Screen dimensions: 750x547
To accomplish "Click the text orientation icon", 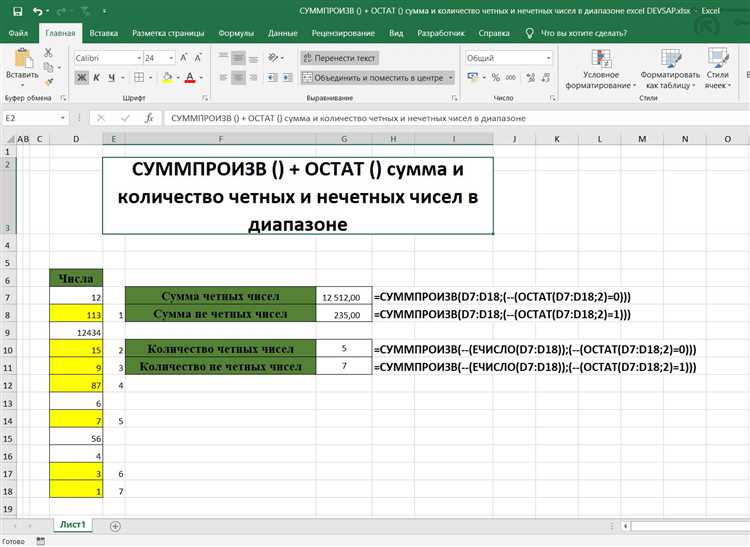I will (273, 58).
